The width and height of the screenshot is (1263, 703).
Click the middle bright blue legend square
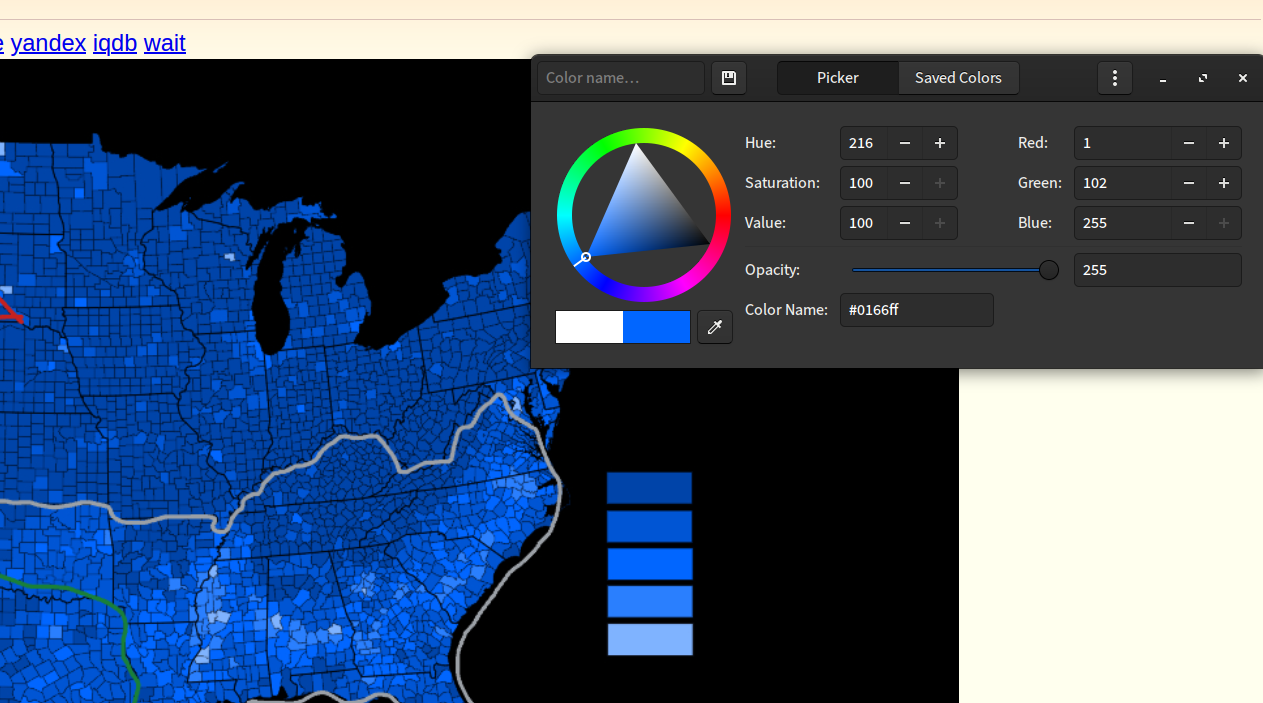click(x=650, y=564)
